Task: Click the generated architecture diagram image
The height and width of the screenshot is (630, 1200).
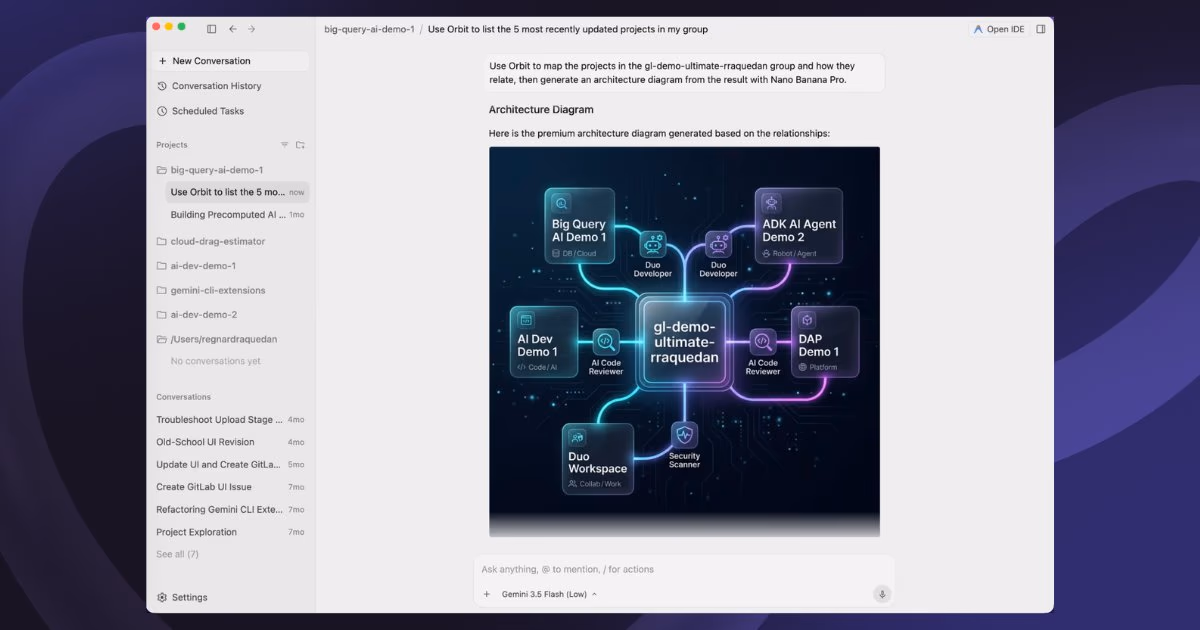Action: [684, 342]
